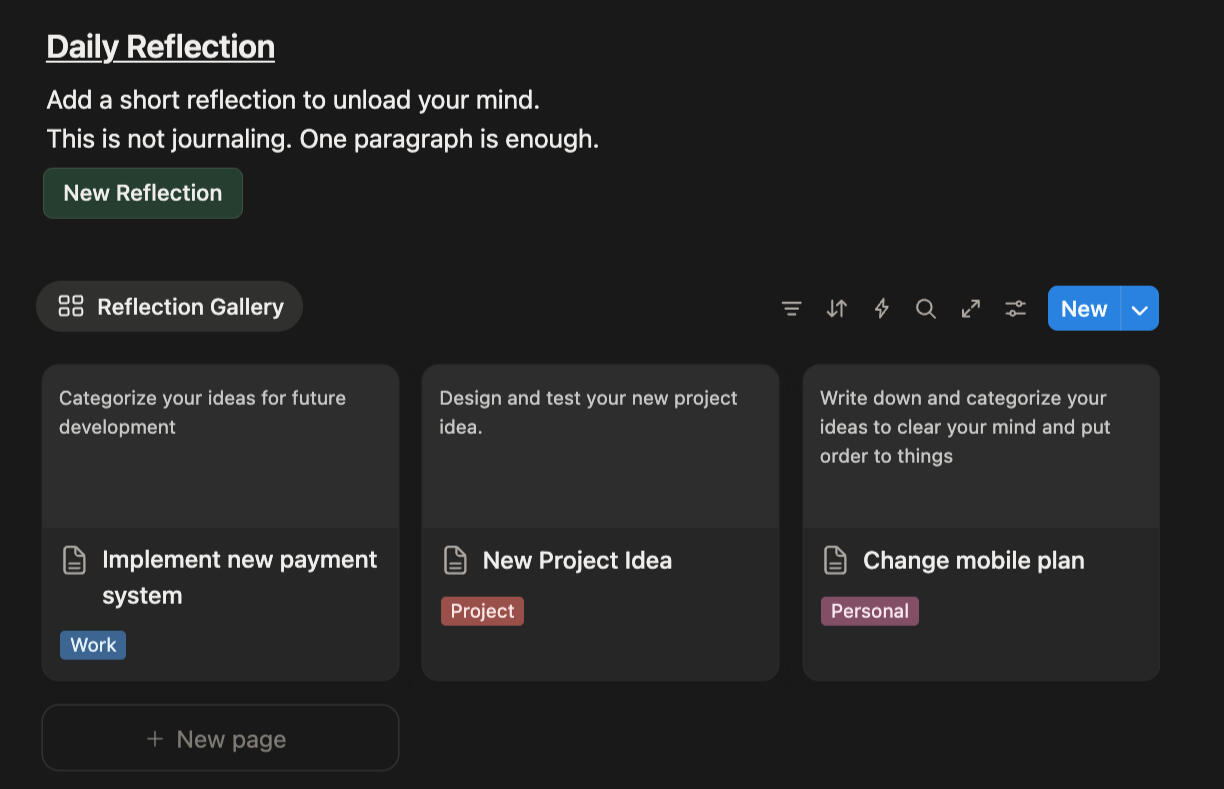This screenshot has height=789, width=1224.
Task: Select the Reflection Gallery view tab
Action: coord(170,307)
